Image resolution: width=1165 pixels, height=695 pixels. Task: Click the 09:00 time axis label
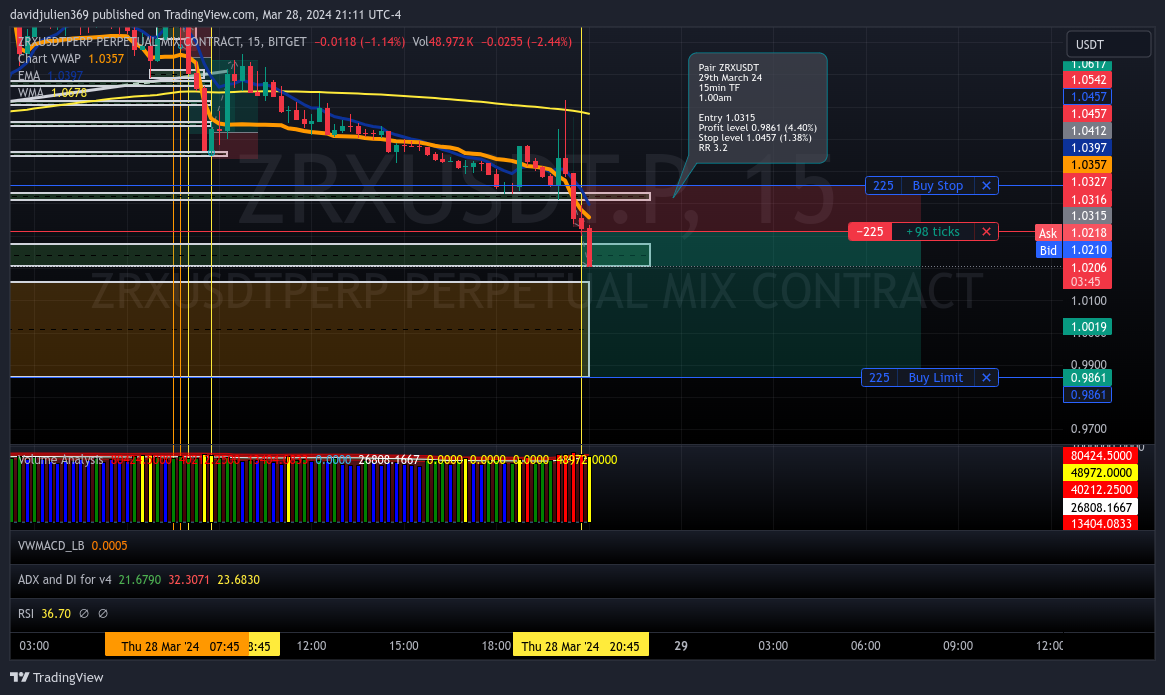(x=958, y=646)
